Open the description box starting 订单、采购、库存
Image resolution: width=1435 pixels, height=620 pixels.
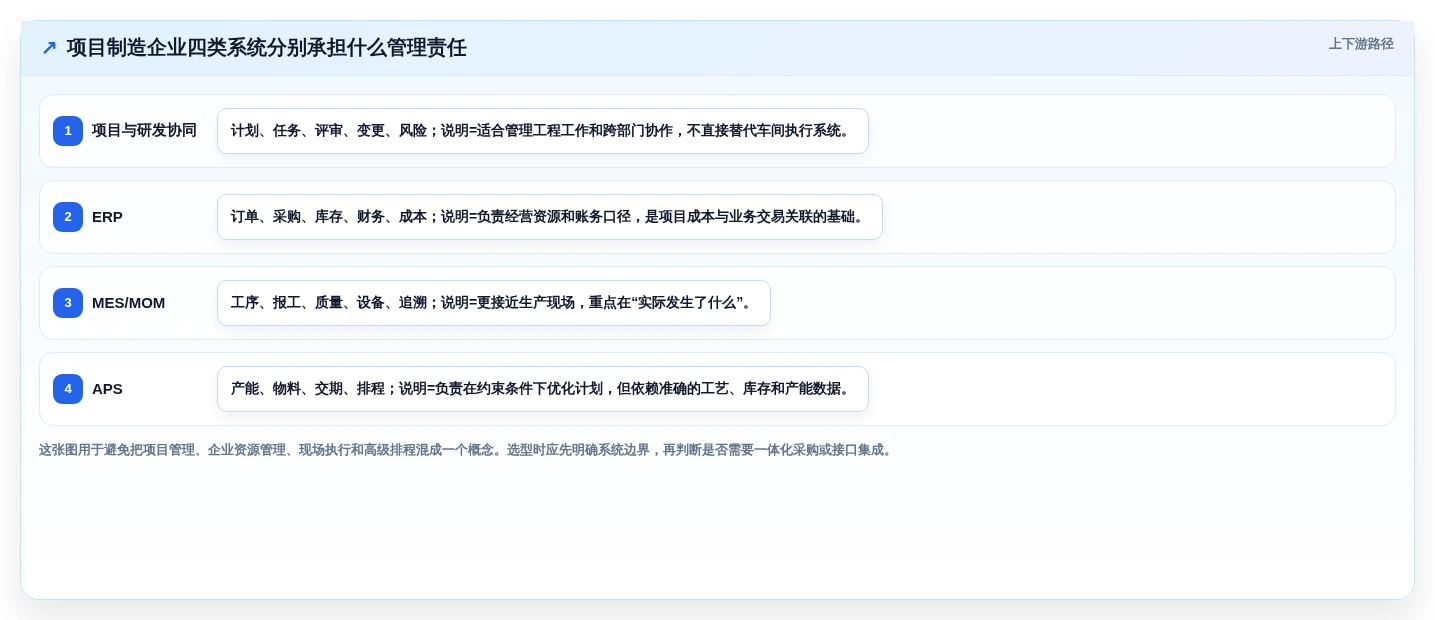pyautogui.click(x=550, y=217)
